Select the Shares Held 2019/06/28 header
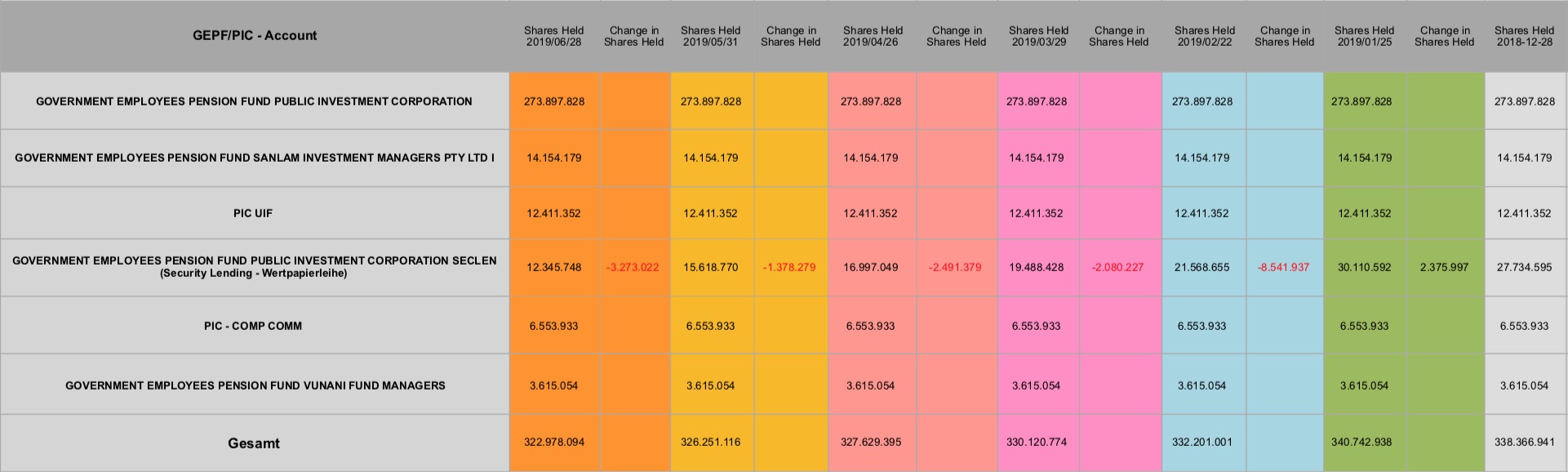 click(x=553, y=37)
